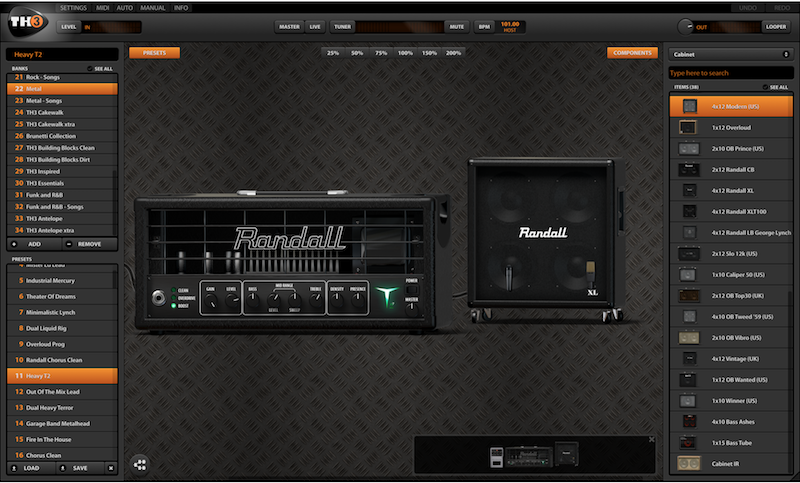The height and width of the screenshot is (483, 800).
Task: Open the Tuner
Action: (342, 27)
